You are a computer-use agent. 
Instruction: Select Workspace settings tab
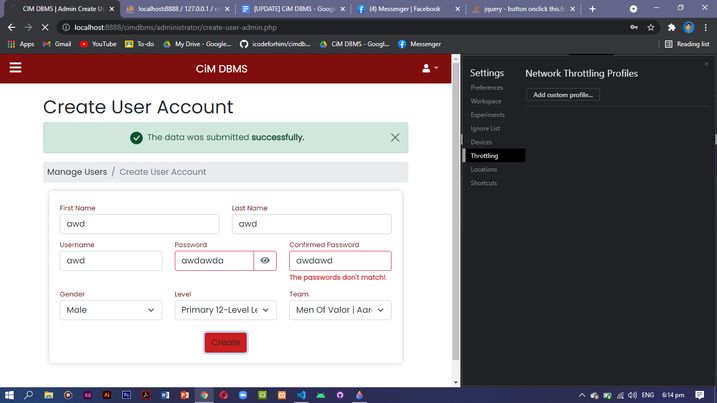(486, 101)
